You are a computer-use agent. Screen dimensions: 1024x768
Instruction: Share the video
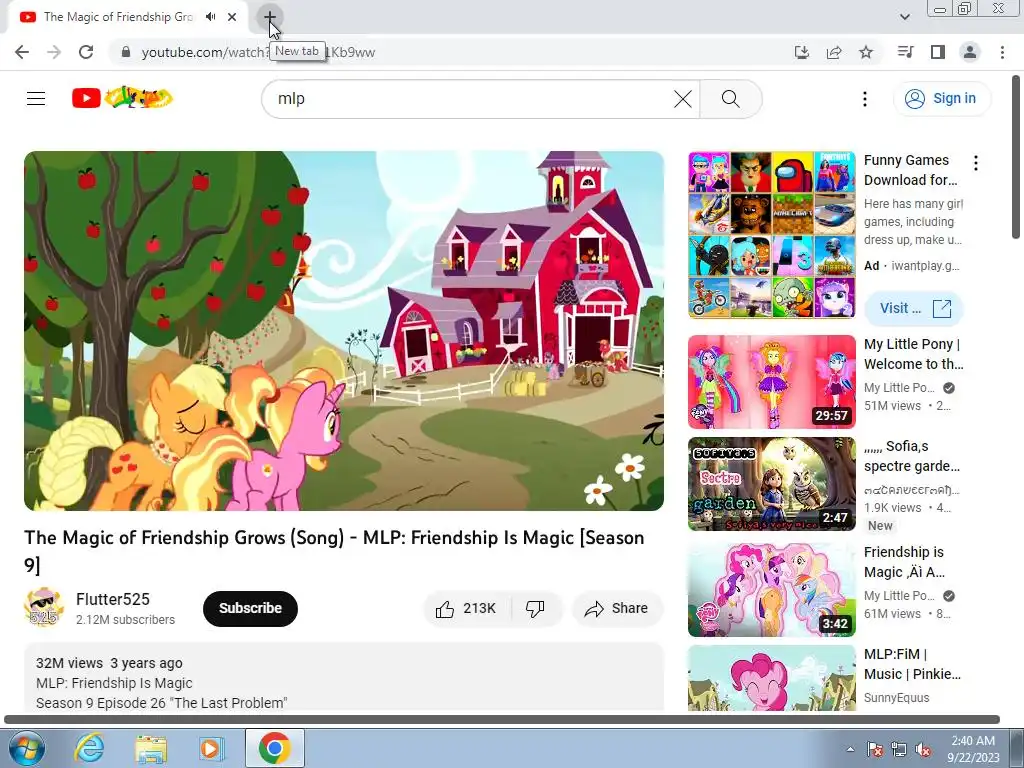point(617,609)
